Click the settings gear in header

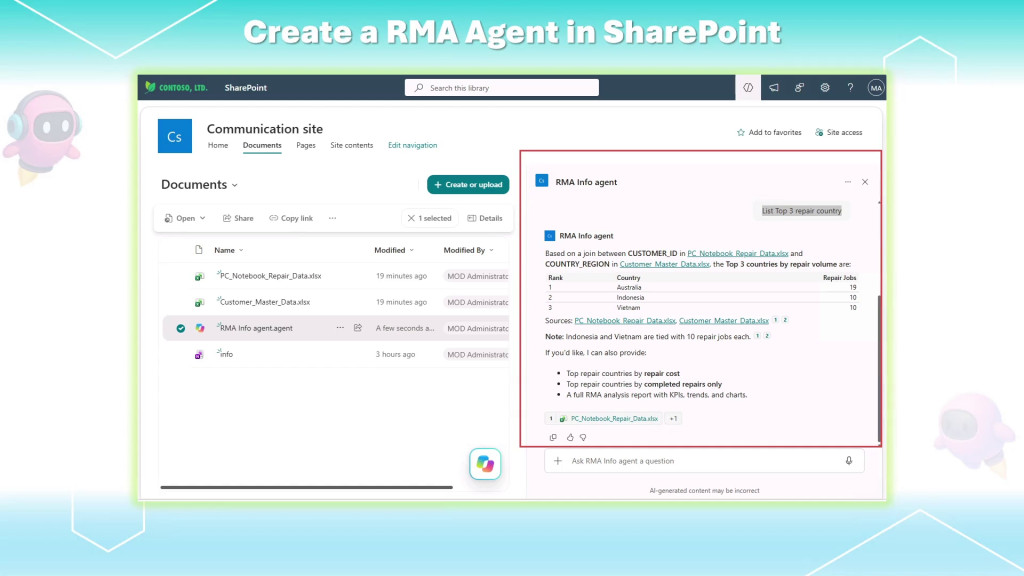pos(825,88)
